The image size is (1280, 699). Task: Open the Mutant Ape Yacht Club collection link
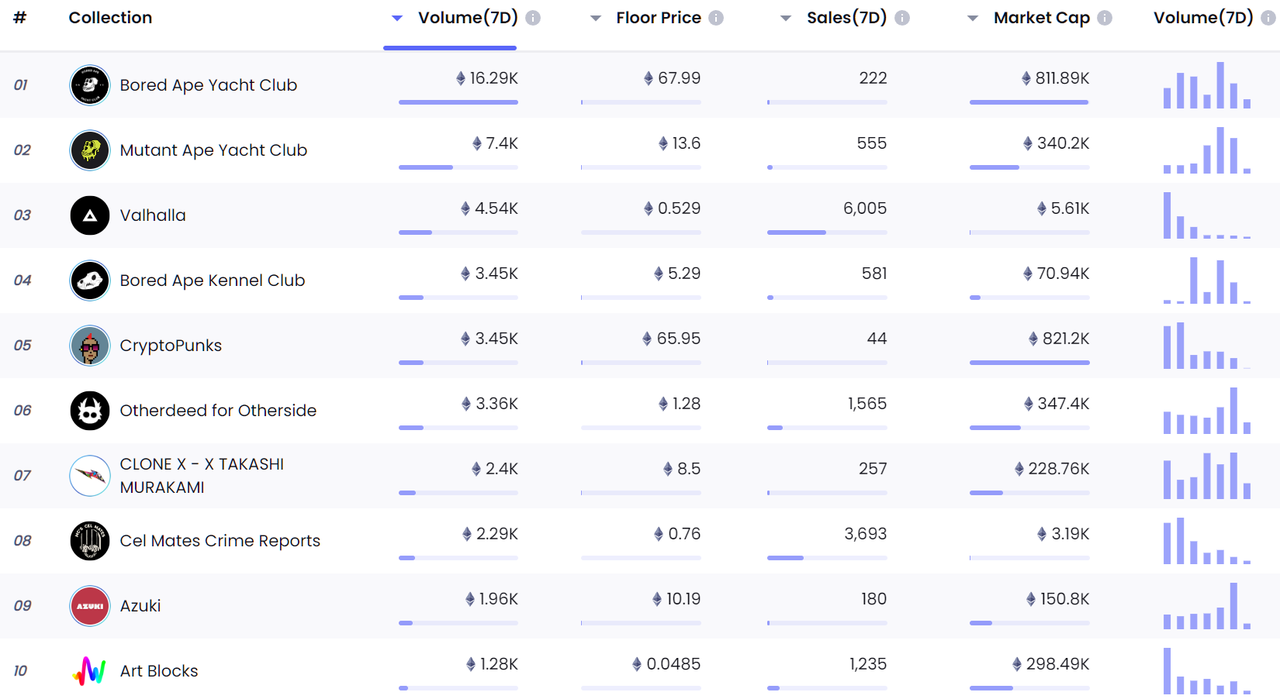tap(213, 150)
